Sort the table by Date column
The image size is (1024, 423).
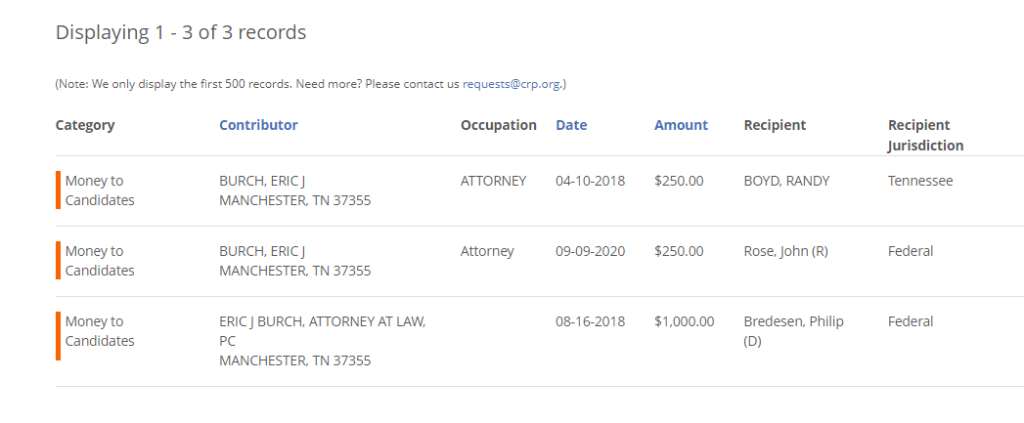pyautogui.click(x=571, y=125)
